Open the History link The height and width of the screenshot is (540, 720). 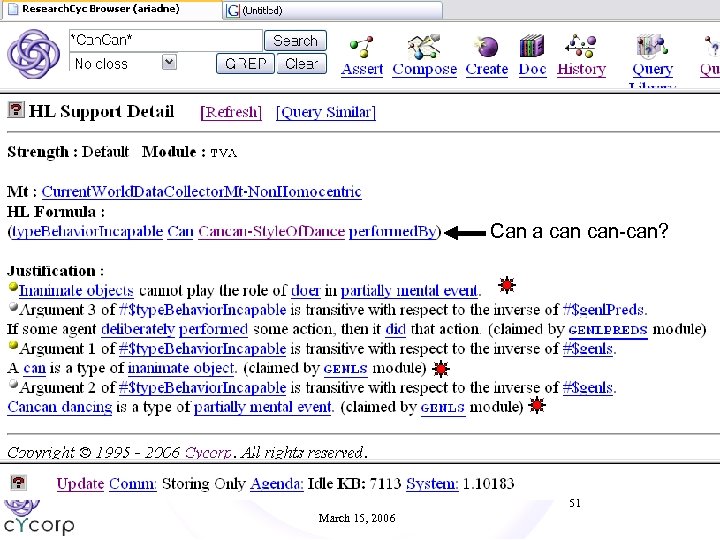pos(581,69)
